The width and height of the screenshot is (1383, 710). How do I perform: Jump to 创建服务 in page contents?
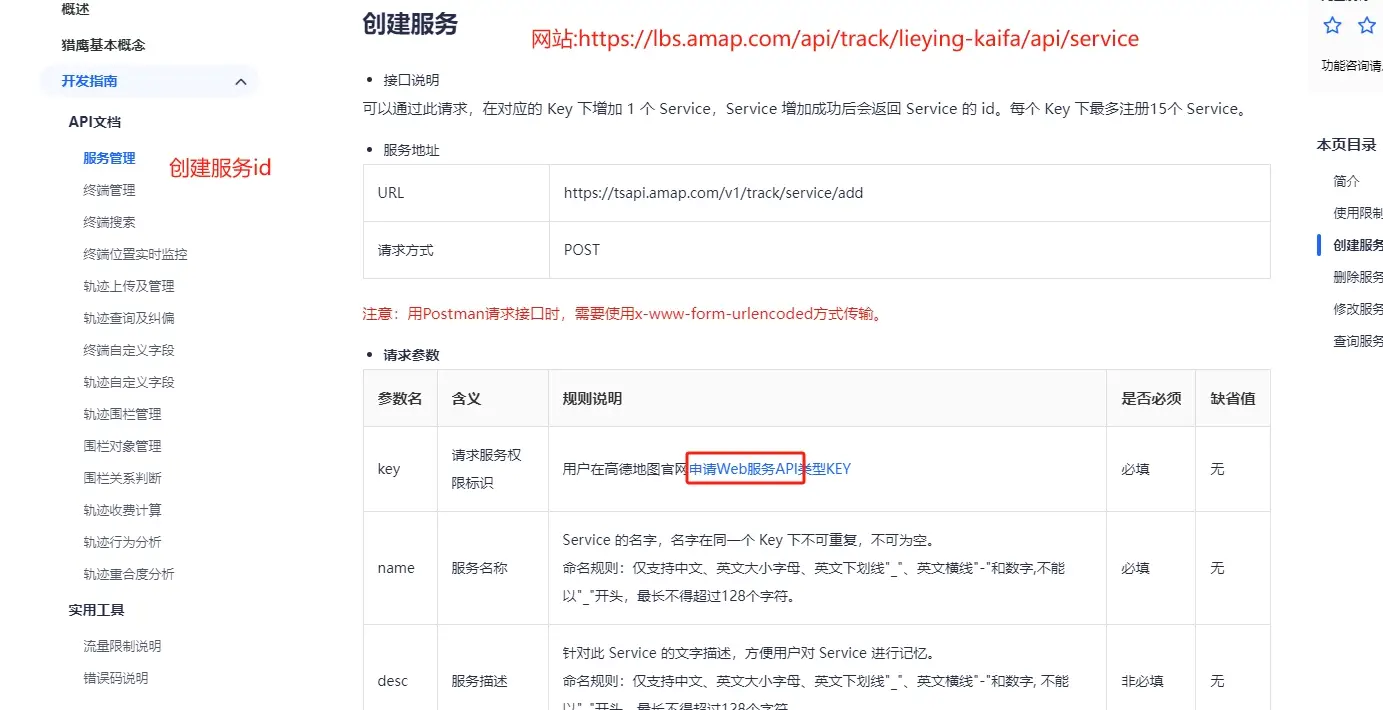(x=1358, y=245)
